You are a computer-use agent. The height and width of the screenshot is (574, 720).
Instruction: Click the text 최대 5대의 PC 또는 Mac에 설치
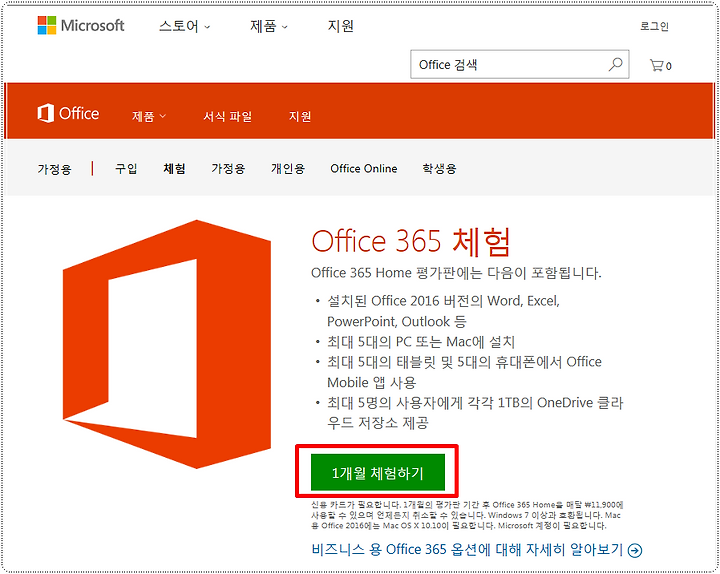point(421,342)
